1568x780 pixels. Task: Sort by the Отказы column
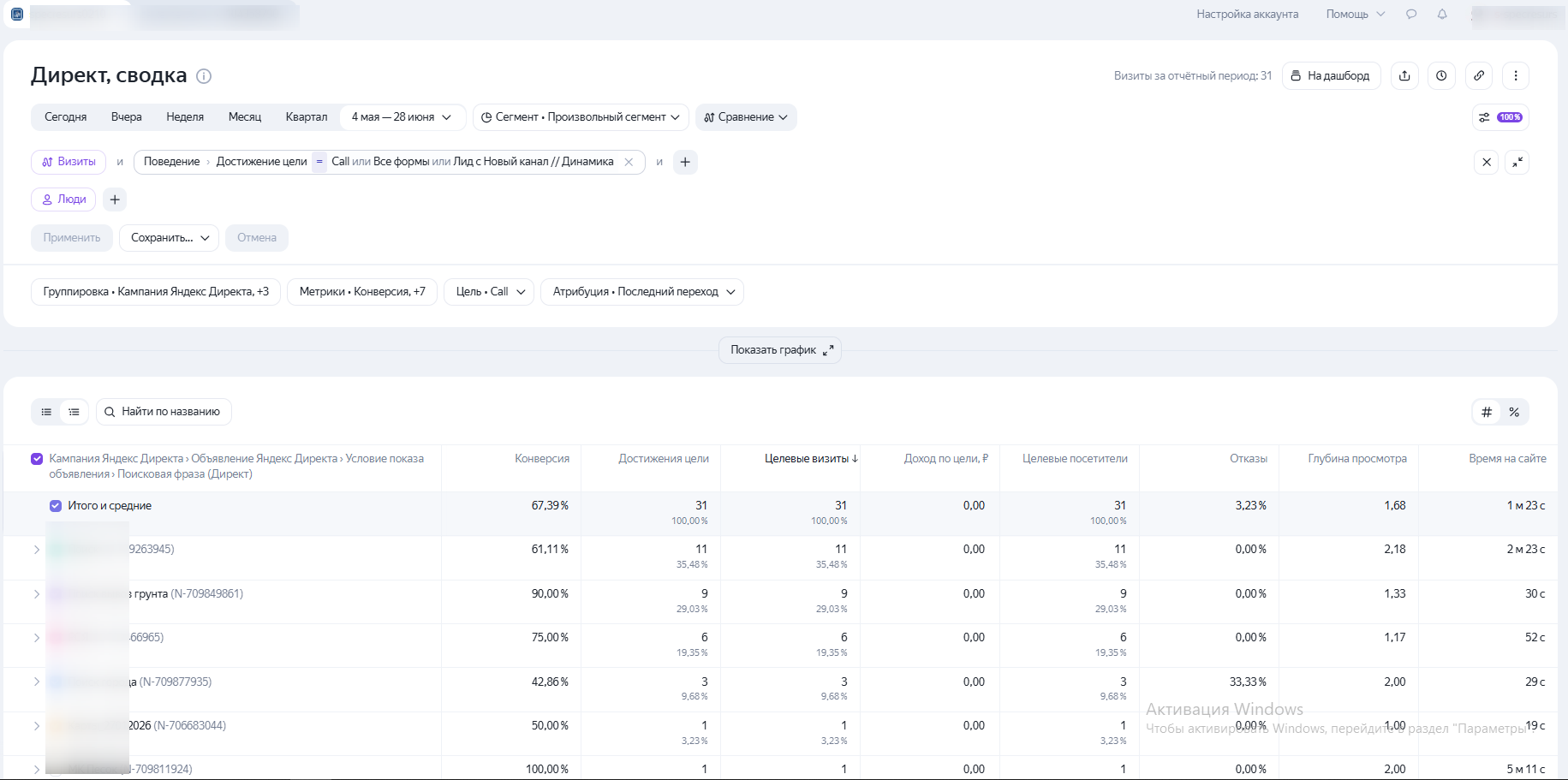tap(1249, 459)
